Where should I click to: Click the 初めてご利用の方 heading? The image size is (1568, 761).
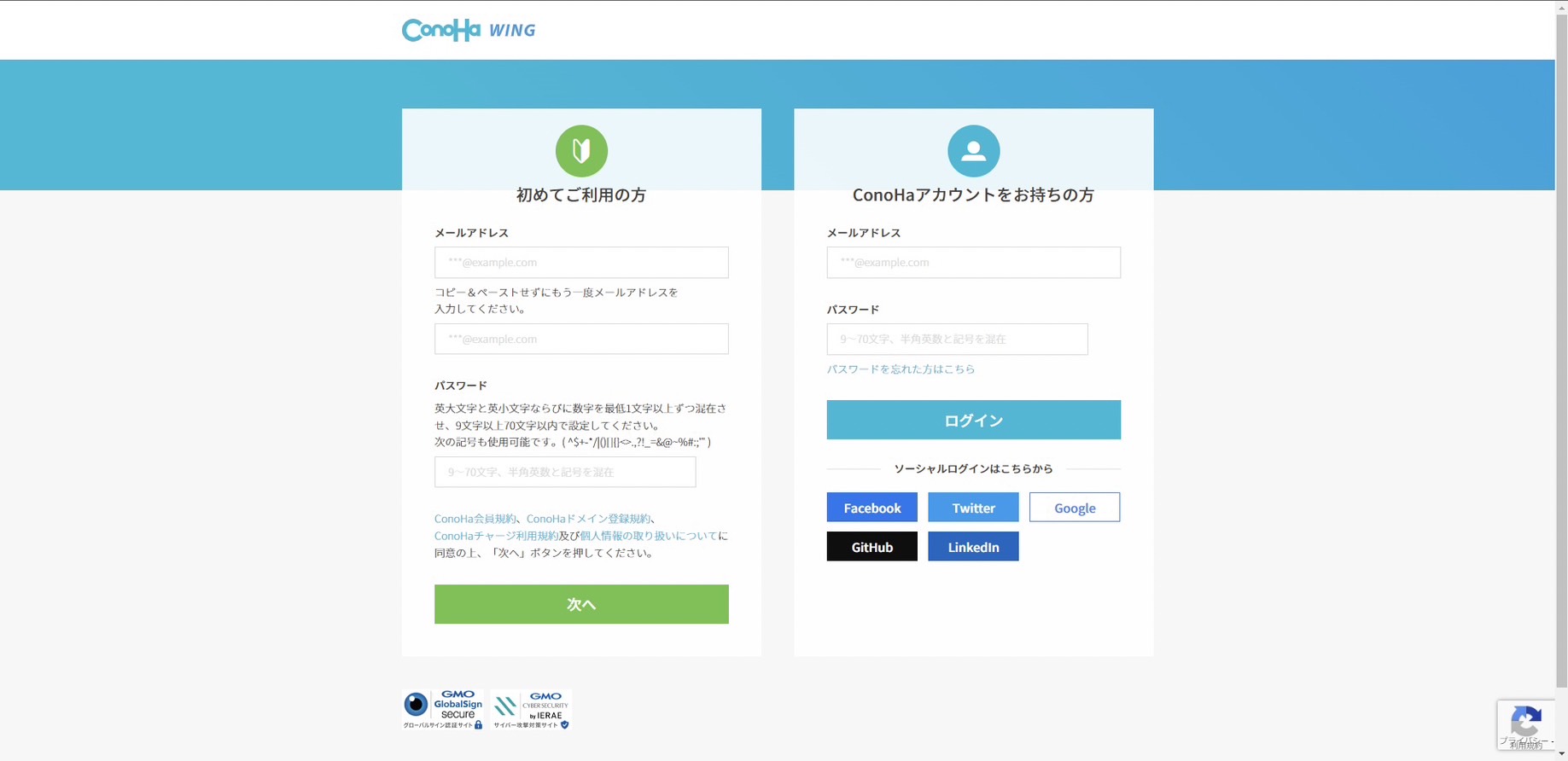[581, 195]
